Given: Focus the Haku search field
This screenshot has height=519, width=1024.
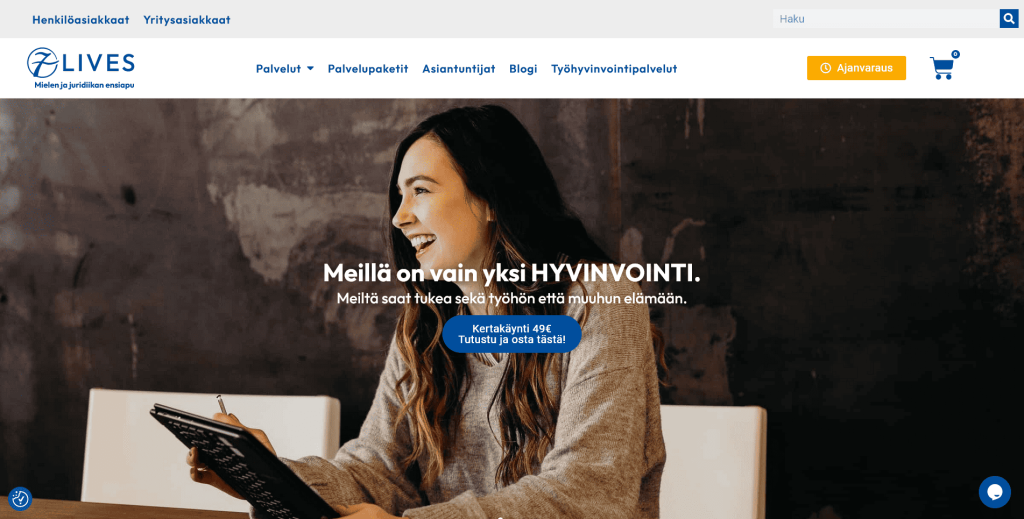Looking at the screenshot, I should pos(886,19).
